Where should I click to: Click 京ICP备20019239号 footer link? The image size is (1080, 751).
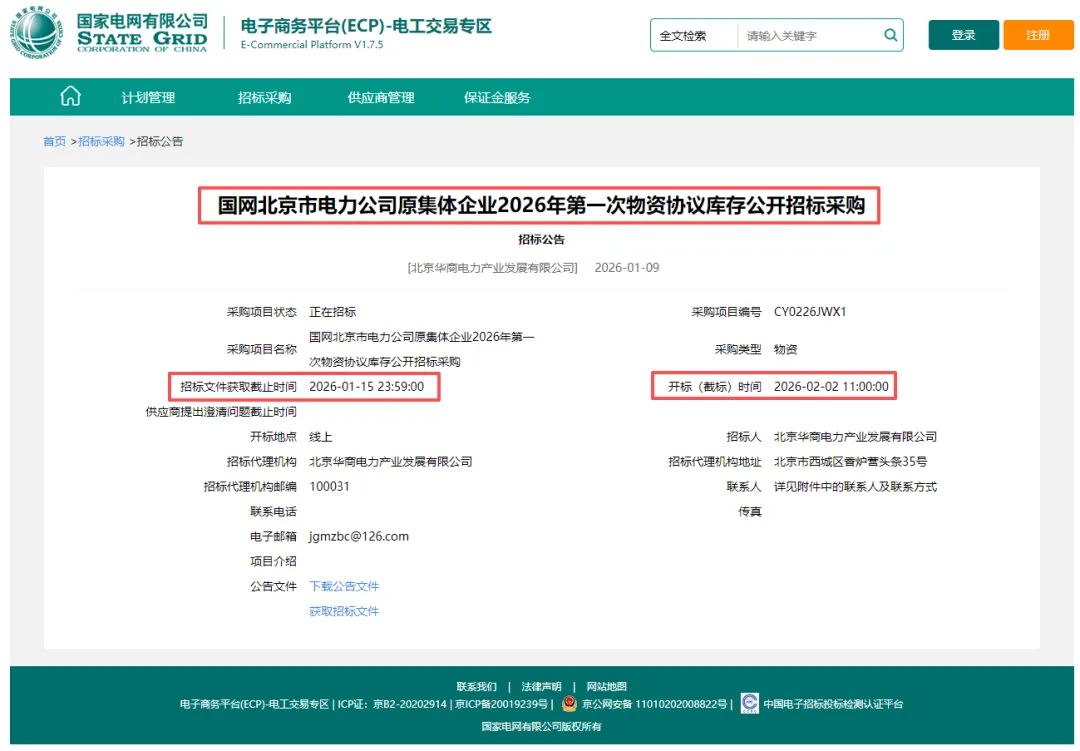[501, 703]
